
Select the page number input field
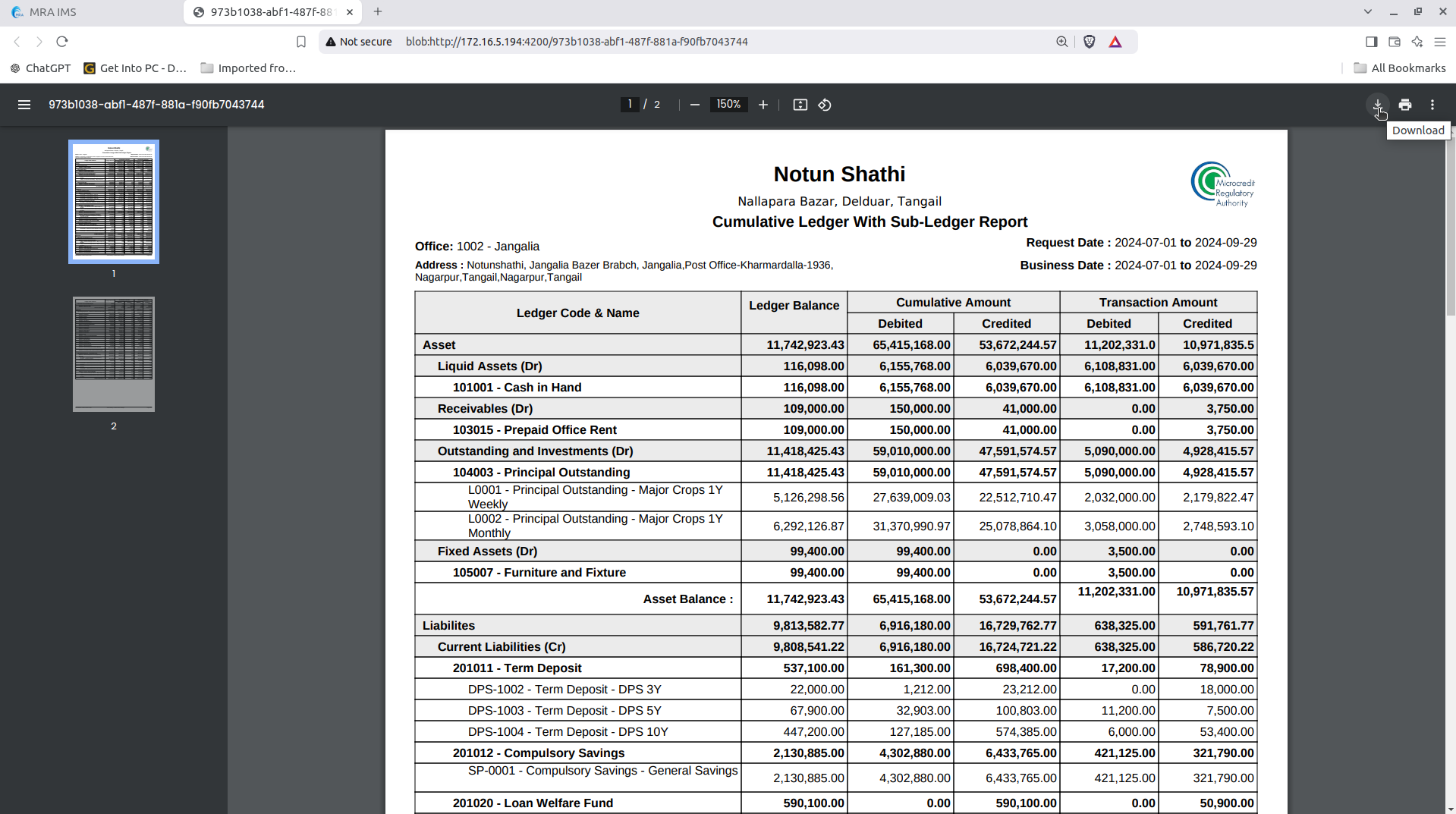[x=630, y=105]
